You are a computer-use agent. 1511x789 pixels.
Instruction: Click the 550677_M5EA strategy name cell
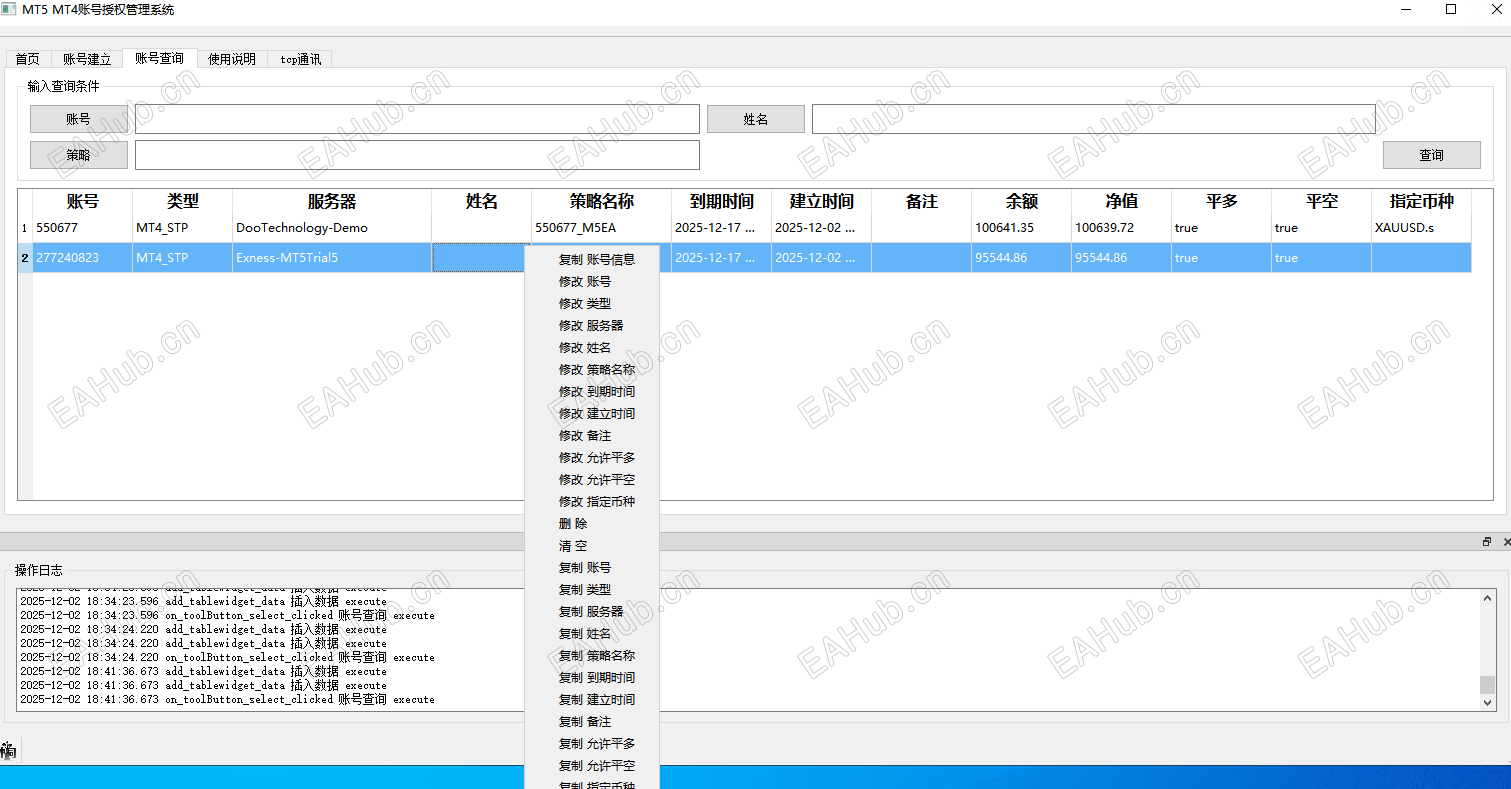tap(601, 228)
